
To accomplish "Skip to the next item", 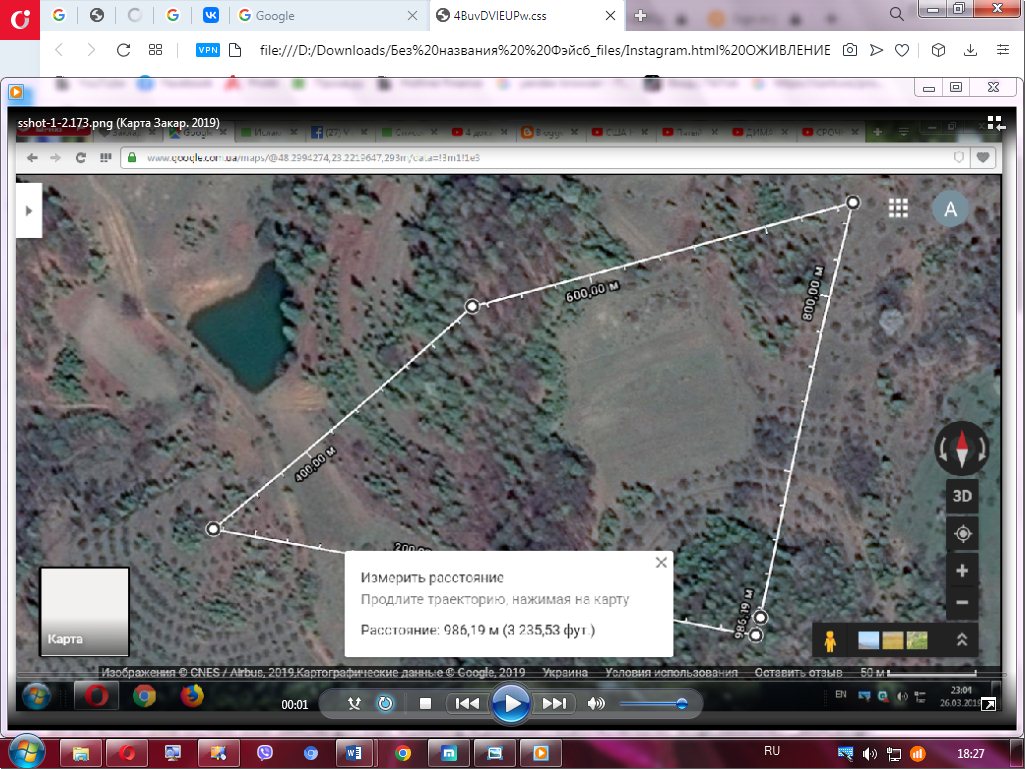I will (x=554, y=704).
